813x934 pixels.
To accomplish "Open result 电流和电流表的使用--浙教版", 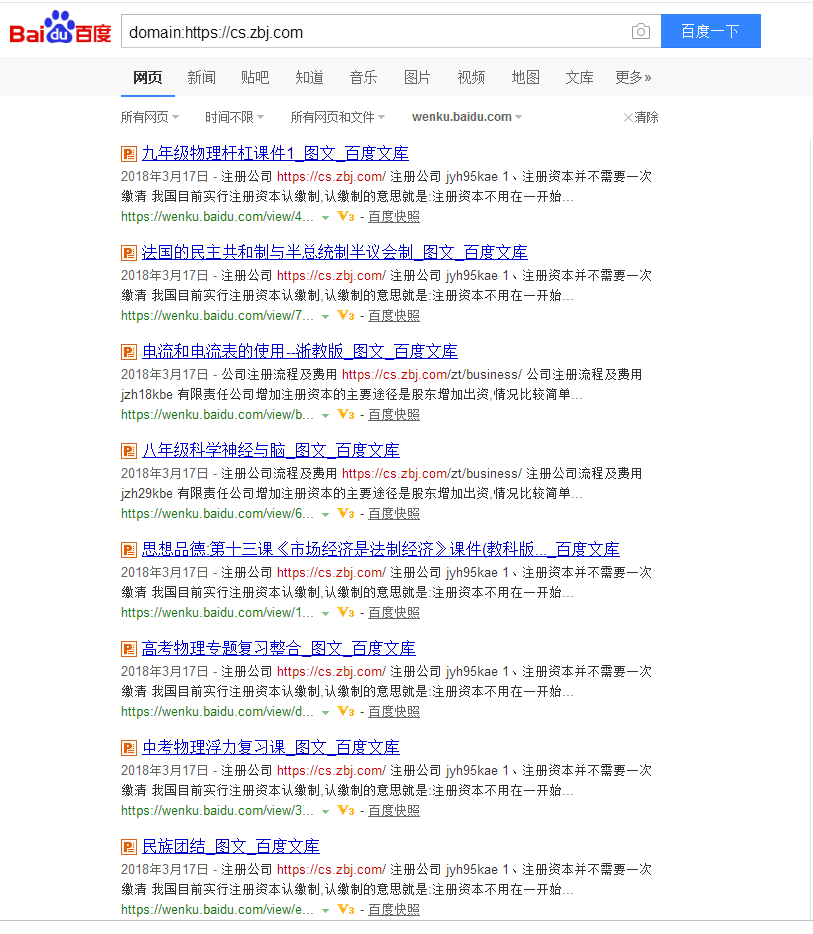I will pyautogui.click(x=300, y=351).
